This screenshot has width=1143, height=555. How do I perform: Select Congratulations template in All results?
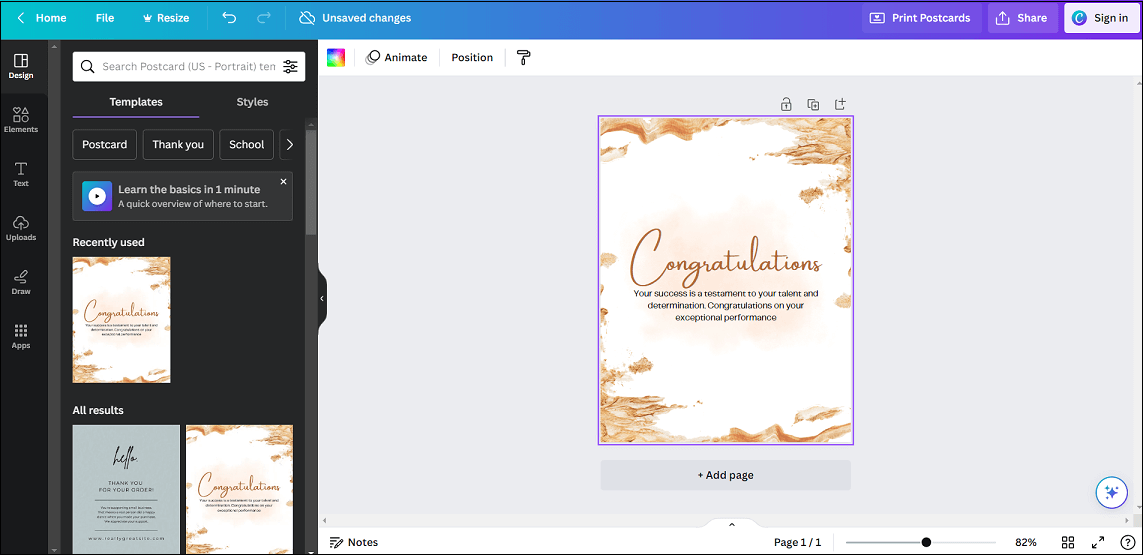(239, 489)
